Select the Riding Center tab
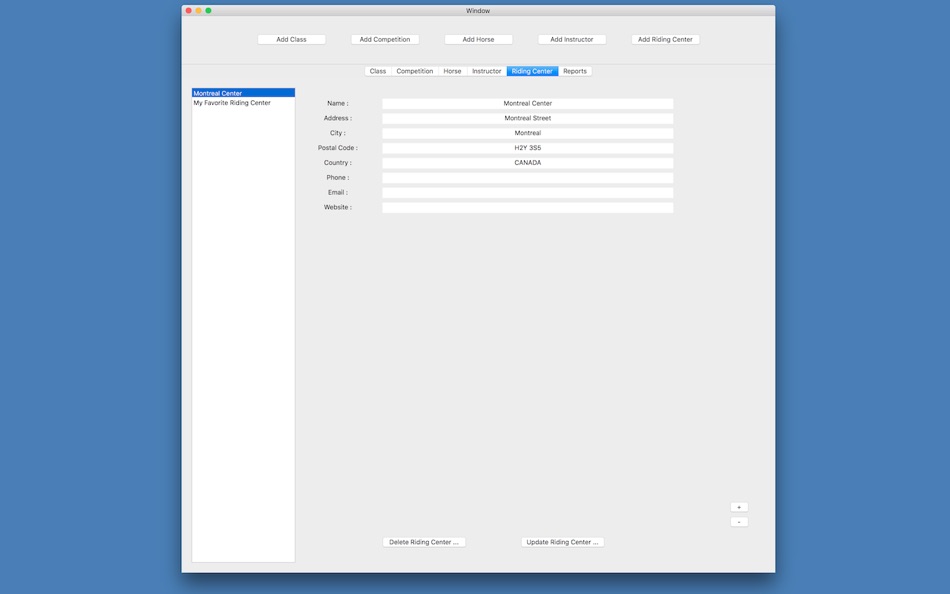Screen dimensions: 950x594 point(532,71)
